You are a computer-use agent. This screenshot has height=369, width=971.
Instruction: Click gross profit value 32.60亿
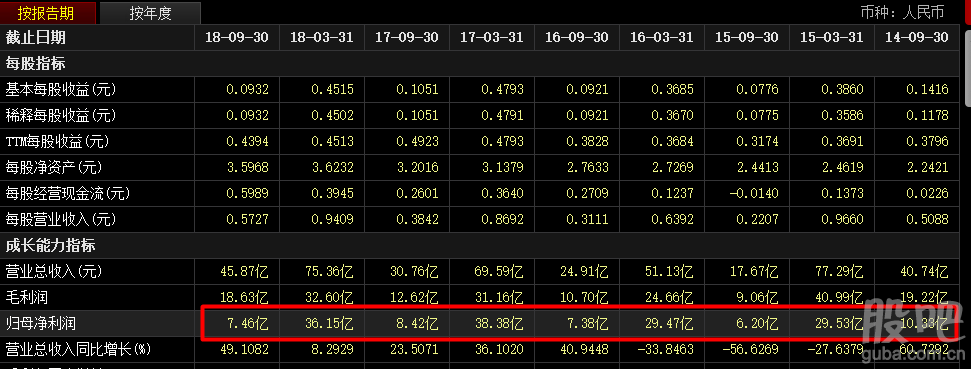tap(329, 297)
